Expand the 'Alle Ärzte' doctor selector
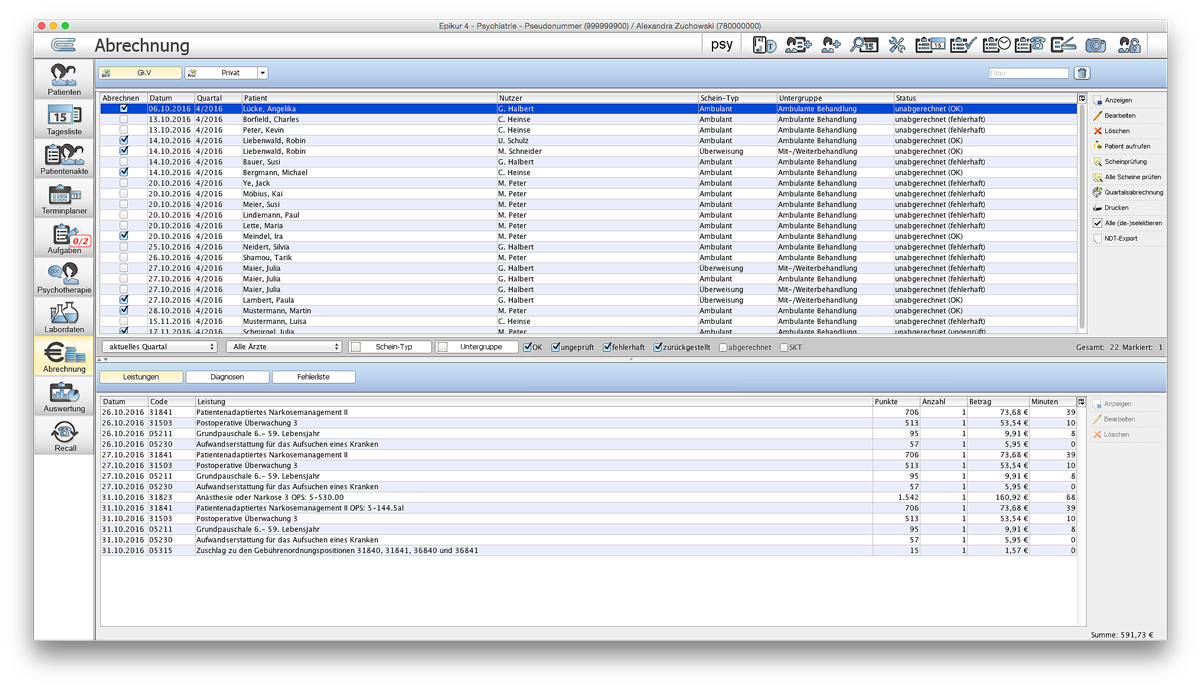The image size is (1200, 688). coord(284,347)
